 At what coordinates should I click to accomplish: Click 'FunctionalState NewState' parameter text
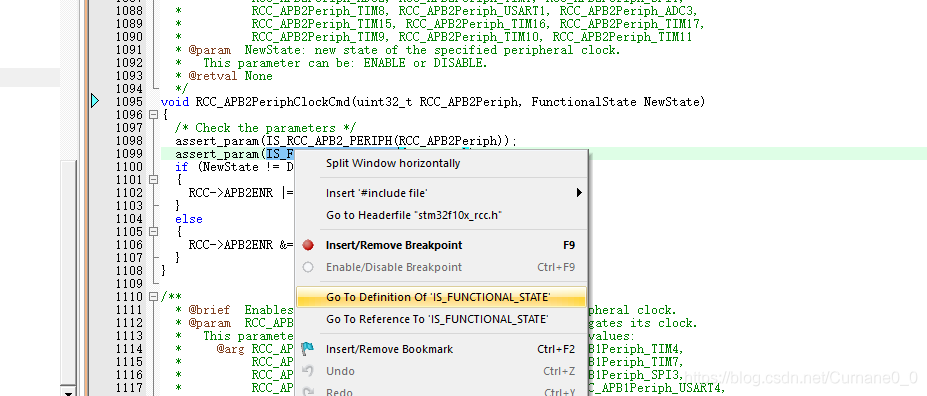point(615,102)
